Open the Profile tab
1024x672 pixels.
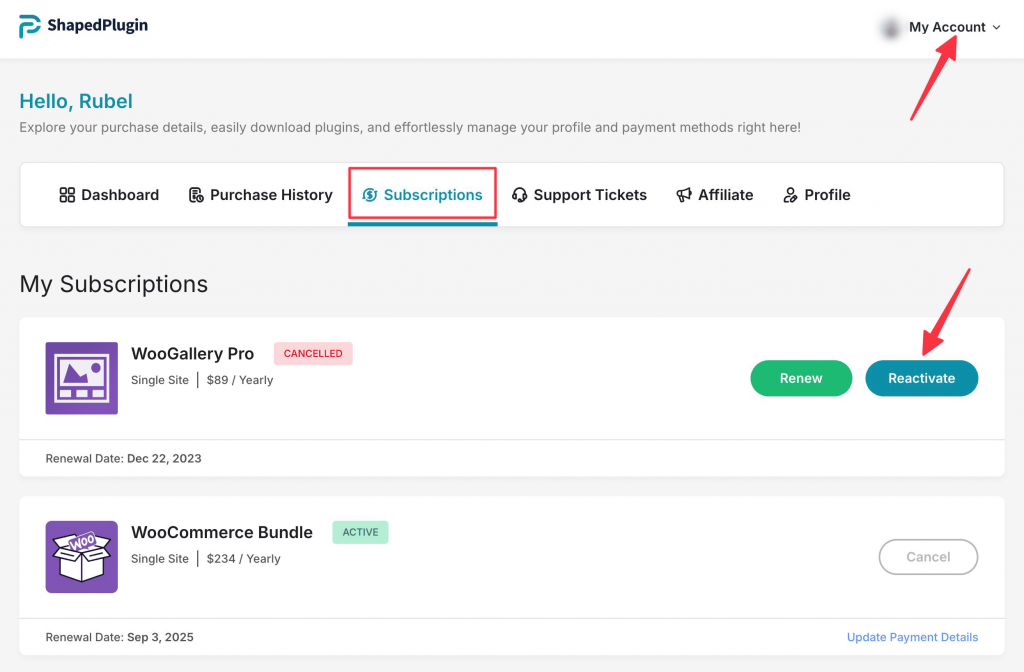[816, 195]
